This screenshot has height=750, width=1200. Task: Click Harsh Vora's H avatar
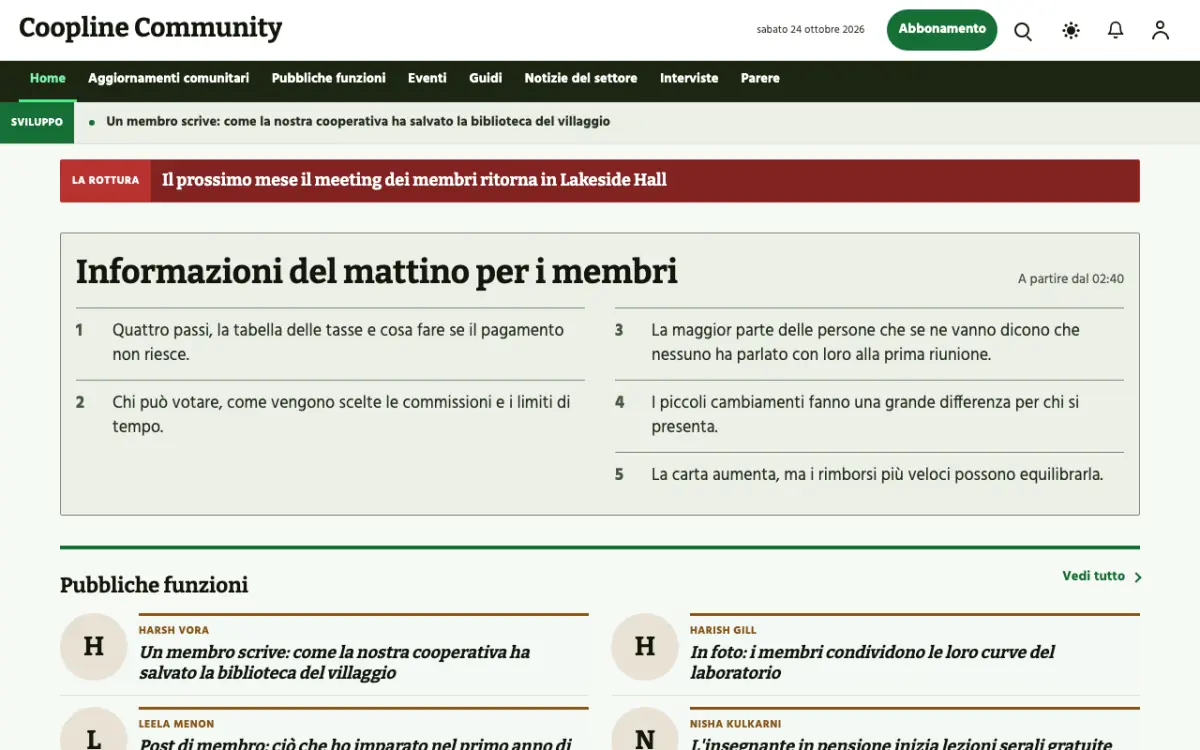(x=94, y=647)
